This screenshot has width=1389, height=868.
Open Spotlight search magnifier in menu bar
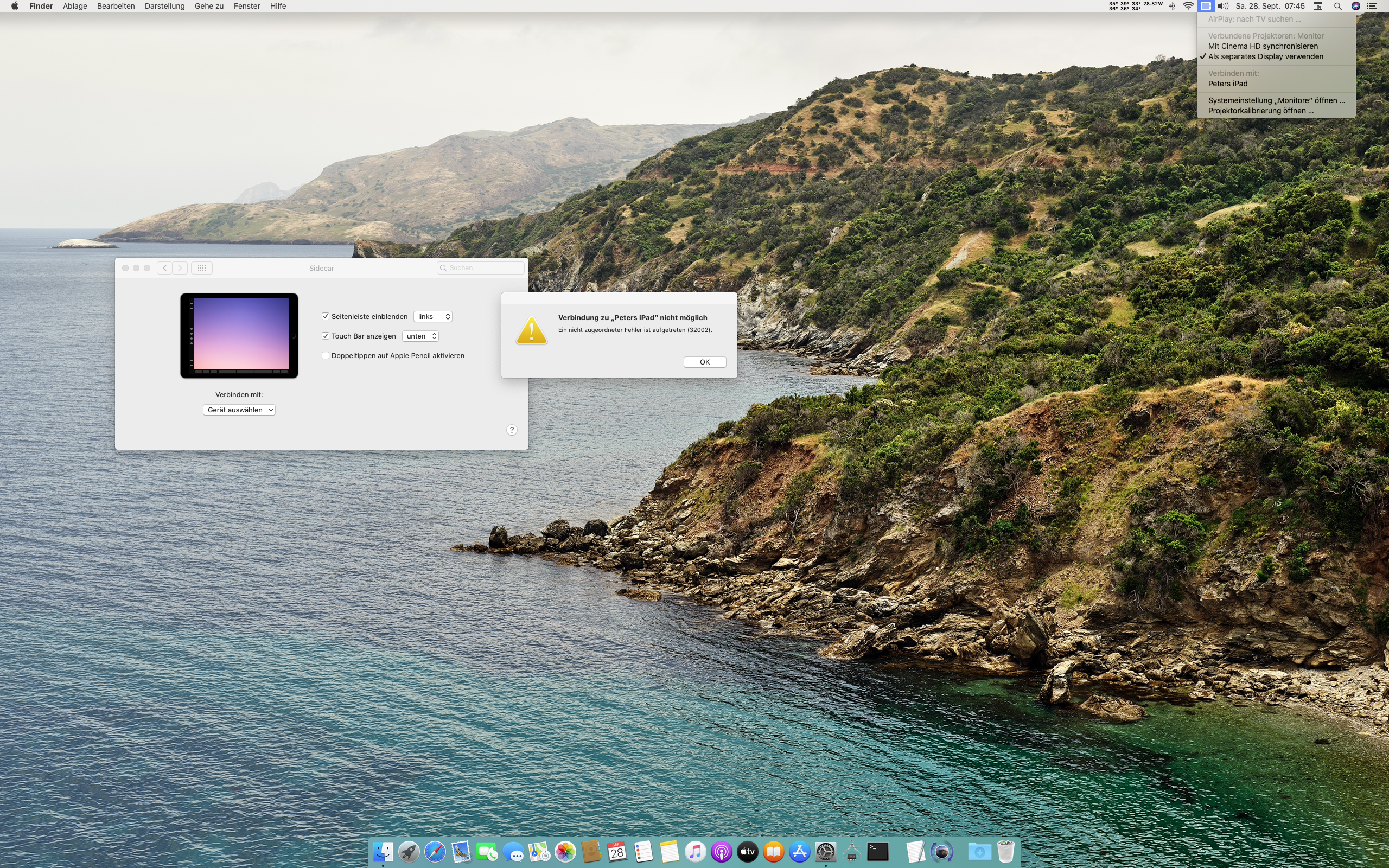click(1337, 6)
